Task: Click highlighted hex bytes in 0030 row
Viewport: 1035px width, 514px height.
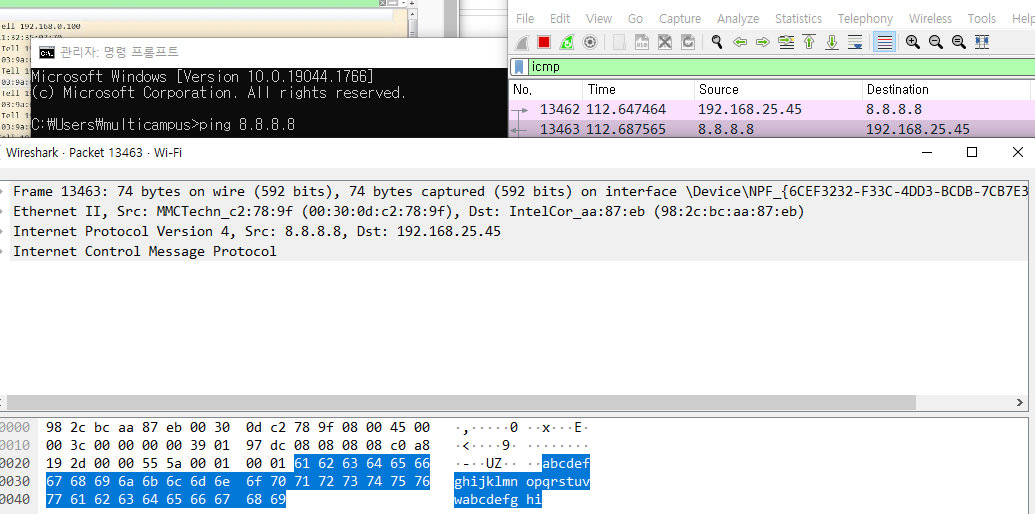Action: coord(238,481)
